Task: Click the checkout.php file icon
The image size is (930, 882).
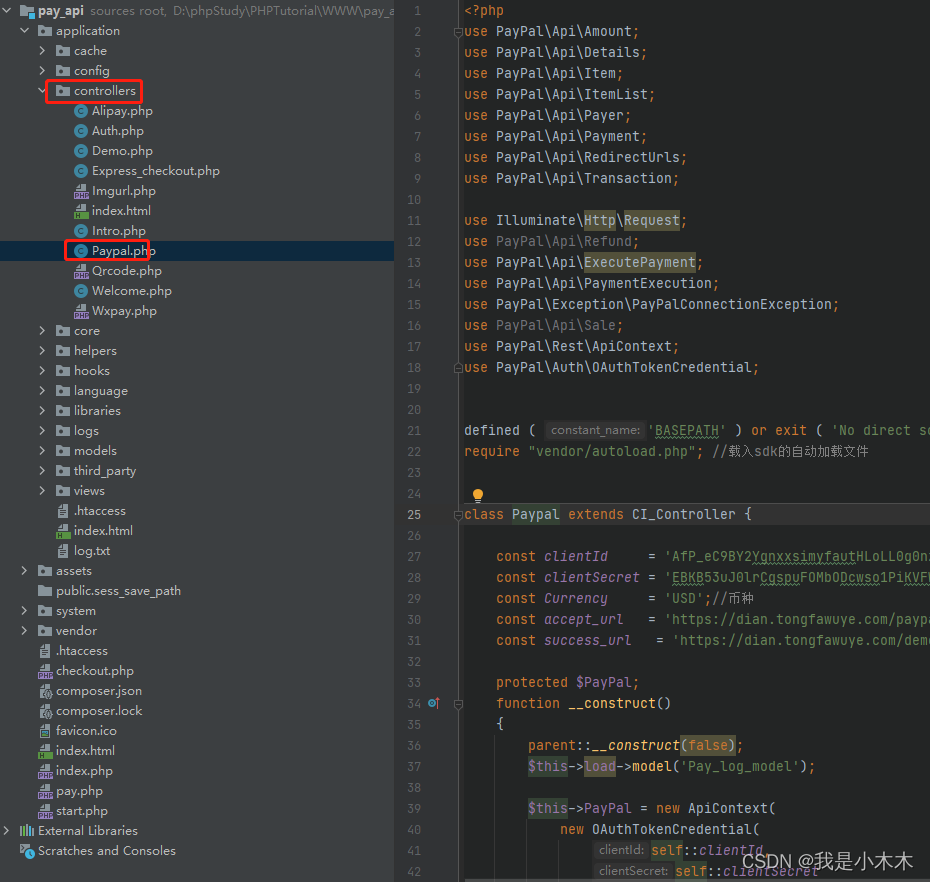Action: tap(46, 671)
